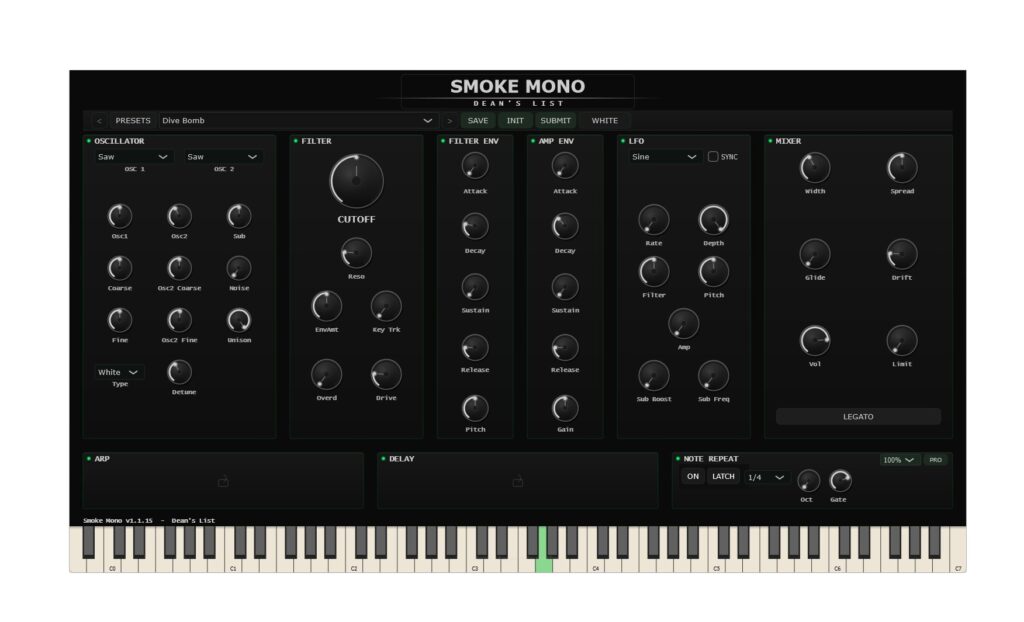Click the Note Repeat Oct knob
1024x622 pixels.
808,482
